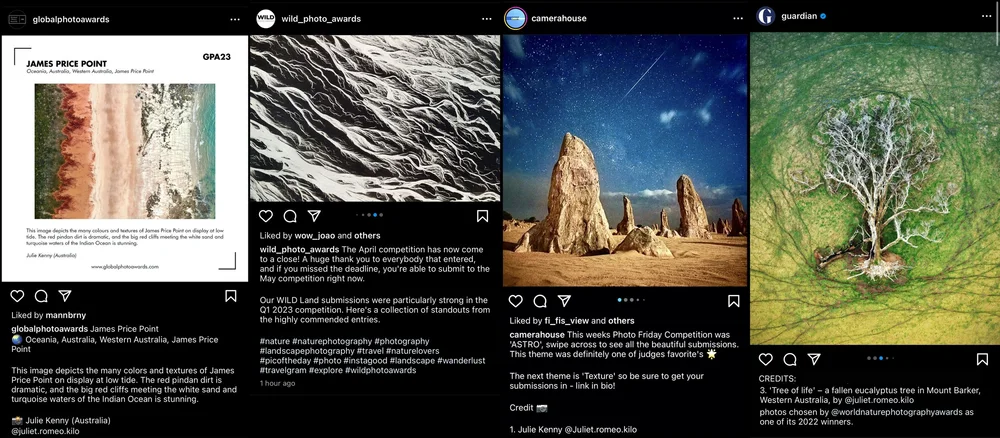
Task: Like the globalphotoawards James Price Point post
Action: [x=17, y=296]
